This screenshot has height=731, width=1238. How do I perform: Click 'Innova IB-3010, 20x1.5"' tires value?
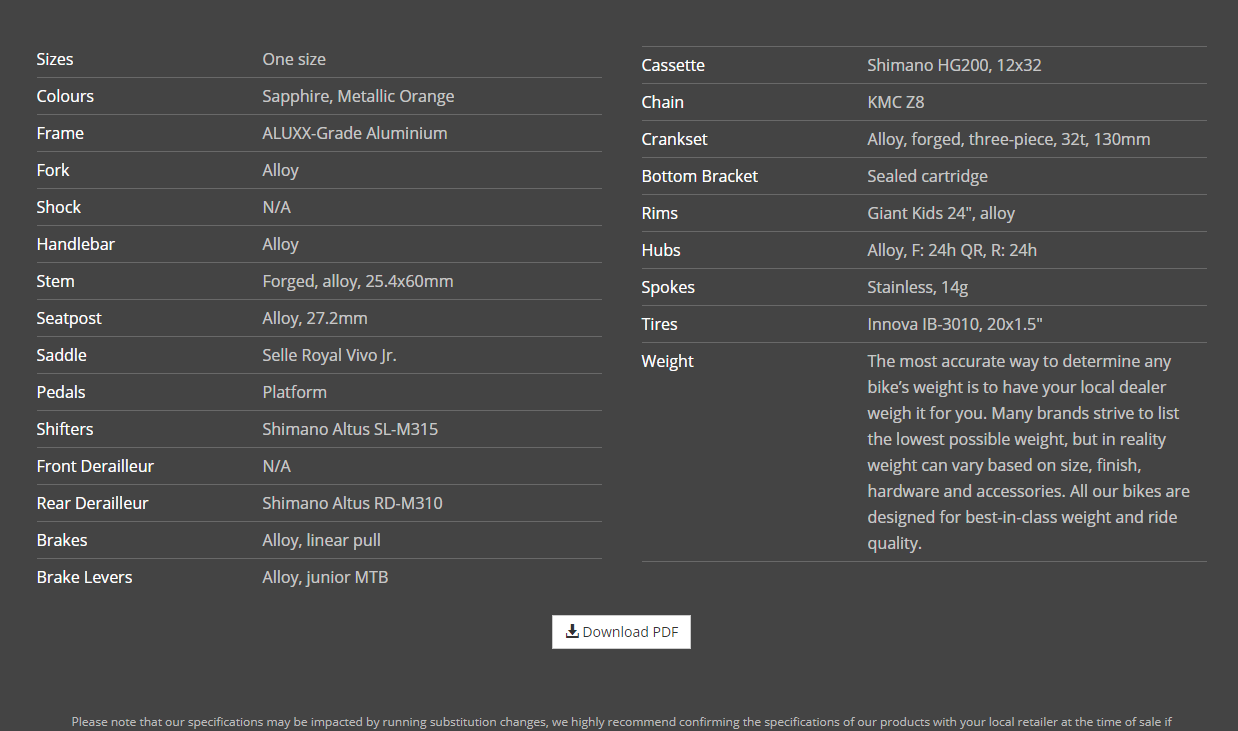tap(956, 324)
